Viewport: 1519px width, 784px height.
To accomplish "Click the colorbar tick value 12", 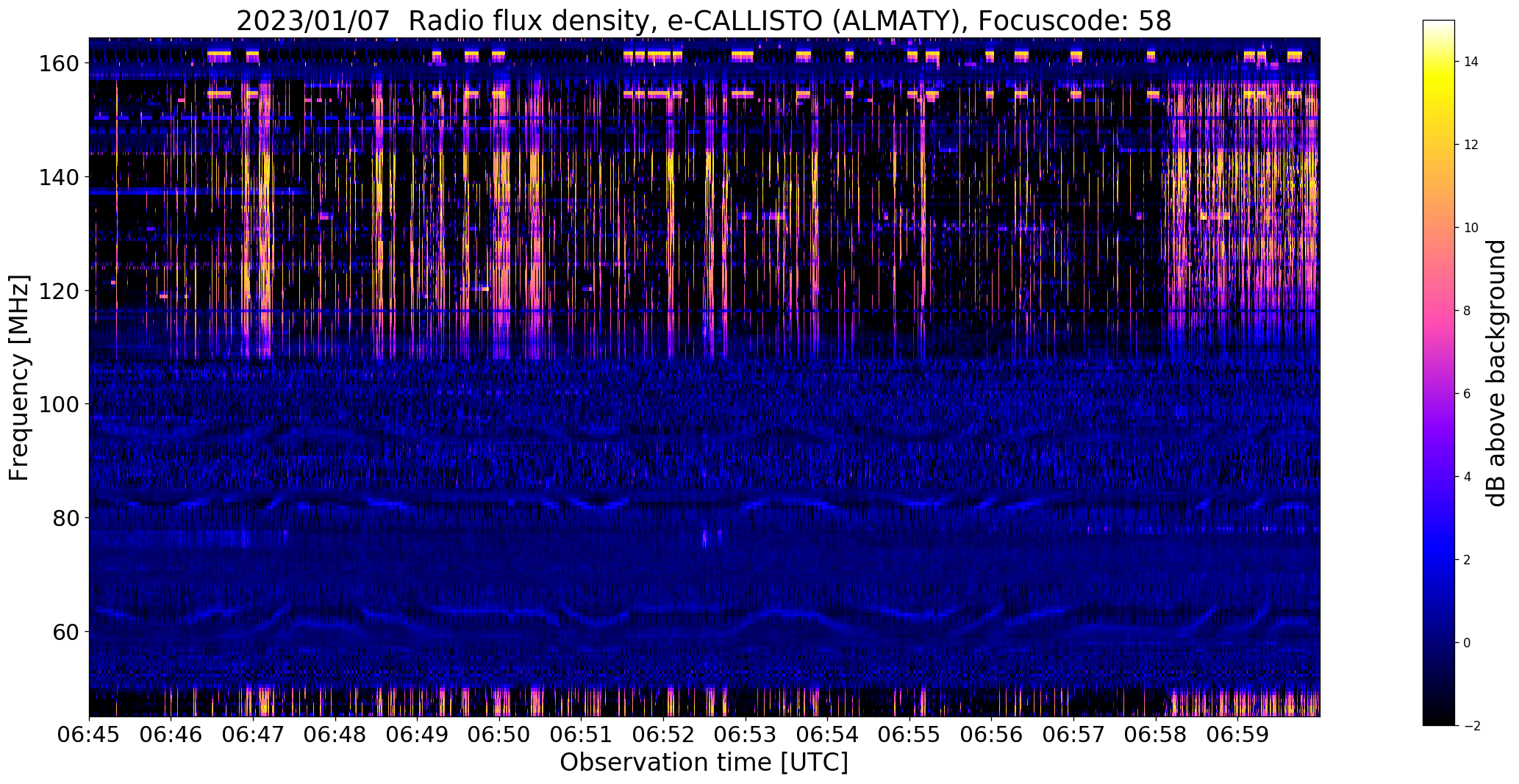I will [1471, 145].
